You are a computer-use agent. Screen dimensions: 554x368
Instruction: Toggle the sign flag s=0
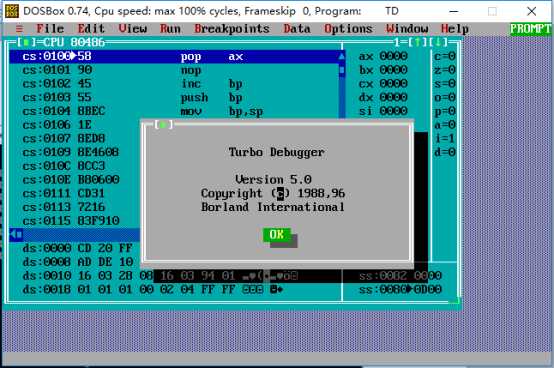(x=445, y=84)
